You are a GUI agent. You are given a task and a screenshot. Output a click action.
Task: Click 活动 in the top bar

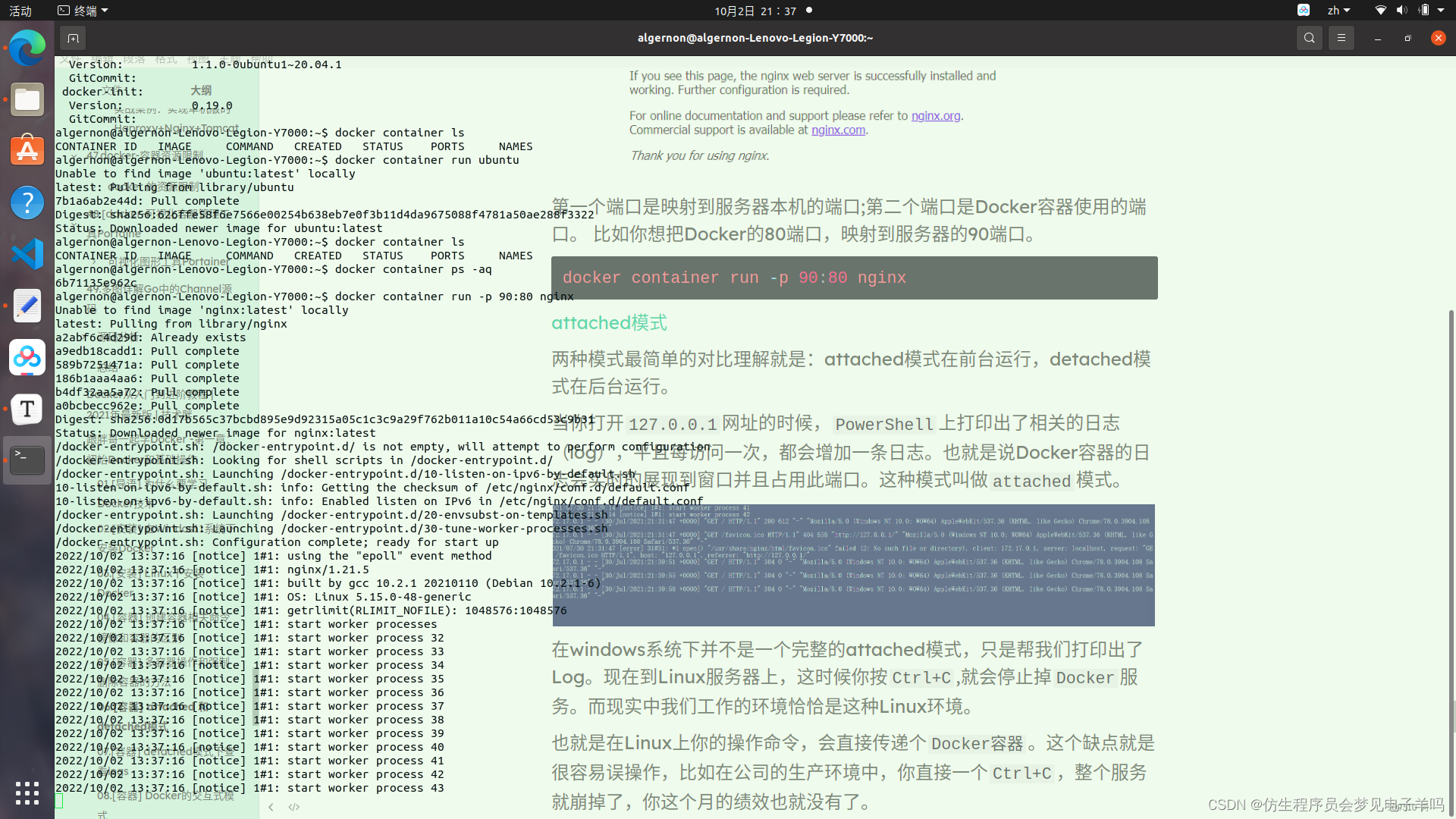[x=19, y=11]
